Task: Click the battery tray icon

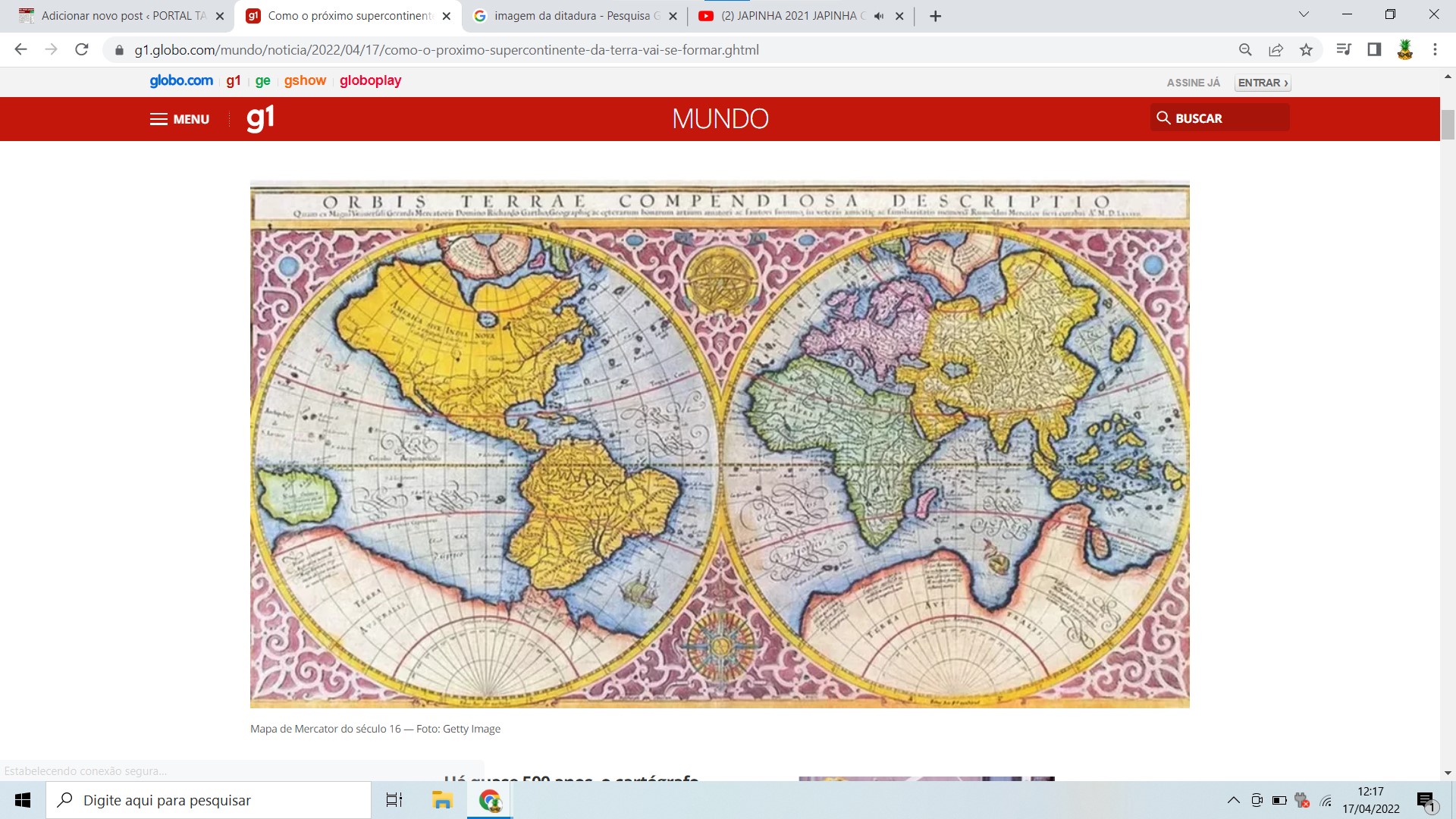Action: (1279, 800)
